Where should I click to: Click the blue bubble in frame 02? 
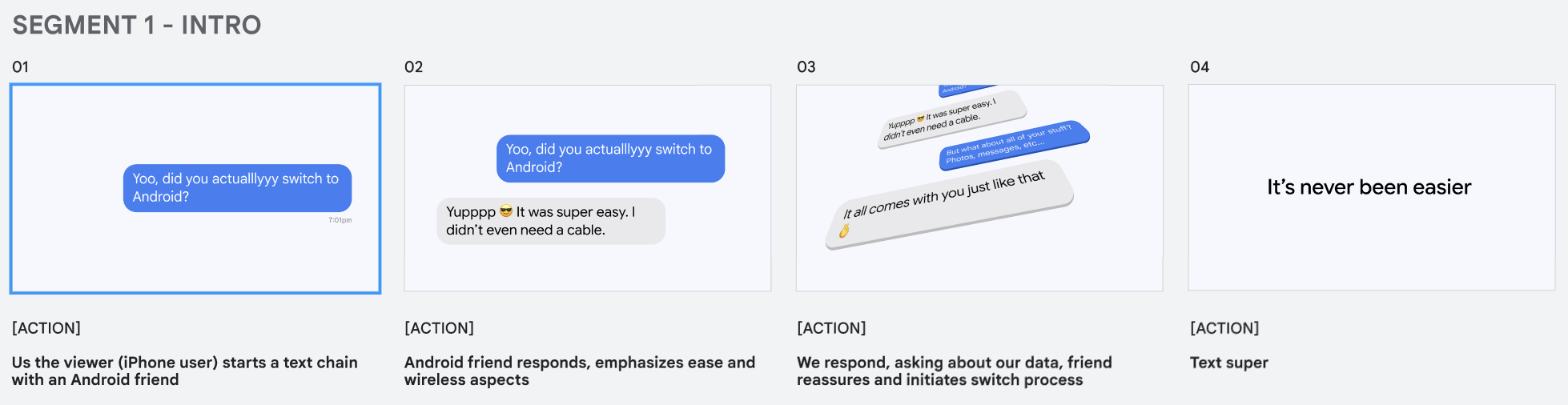pos(610,158)
